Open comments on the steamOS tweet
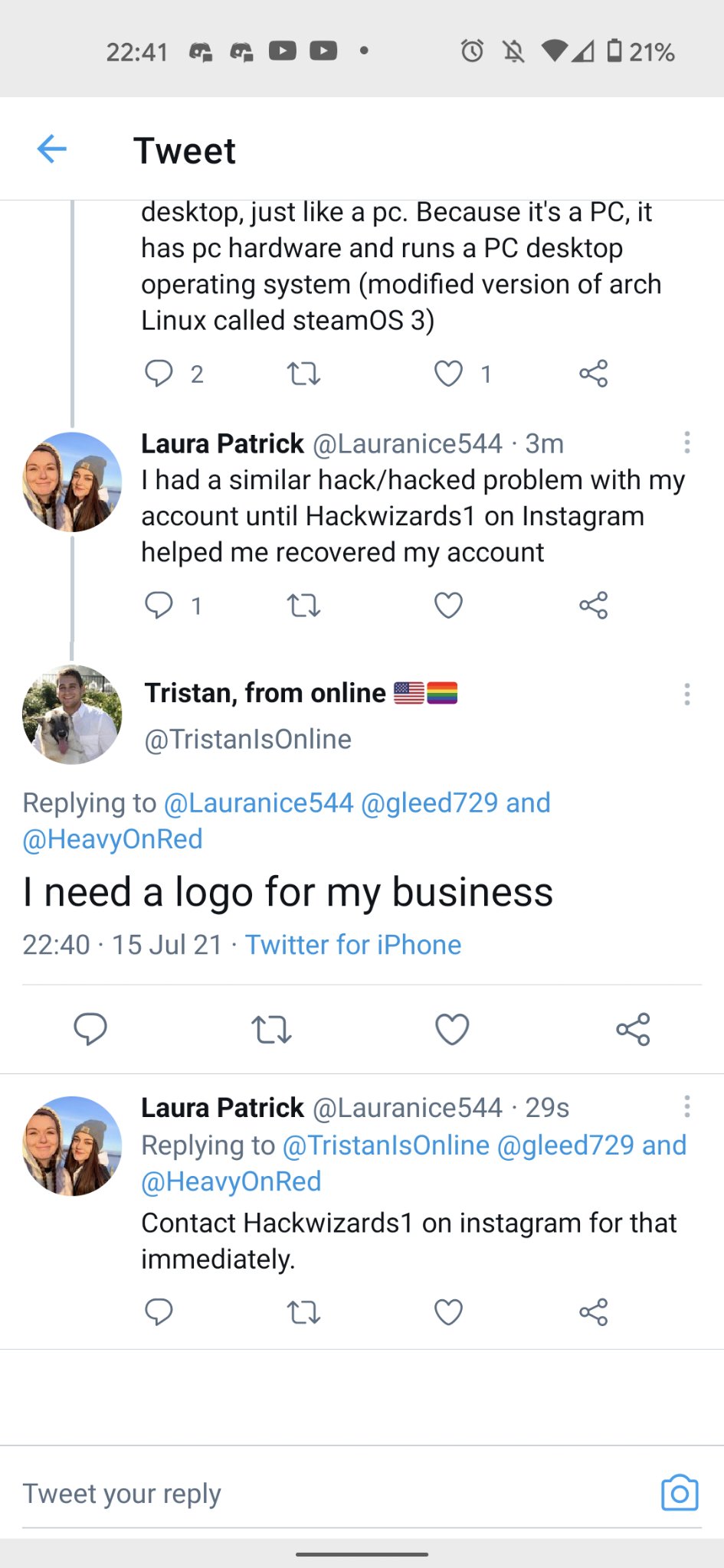 click(x=159, y=374)
